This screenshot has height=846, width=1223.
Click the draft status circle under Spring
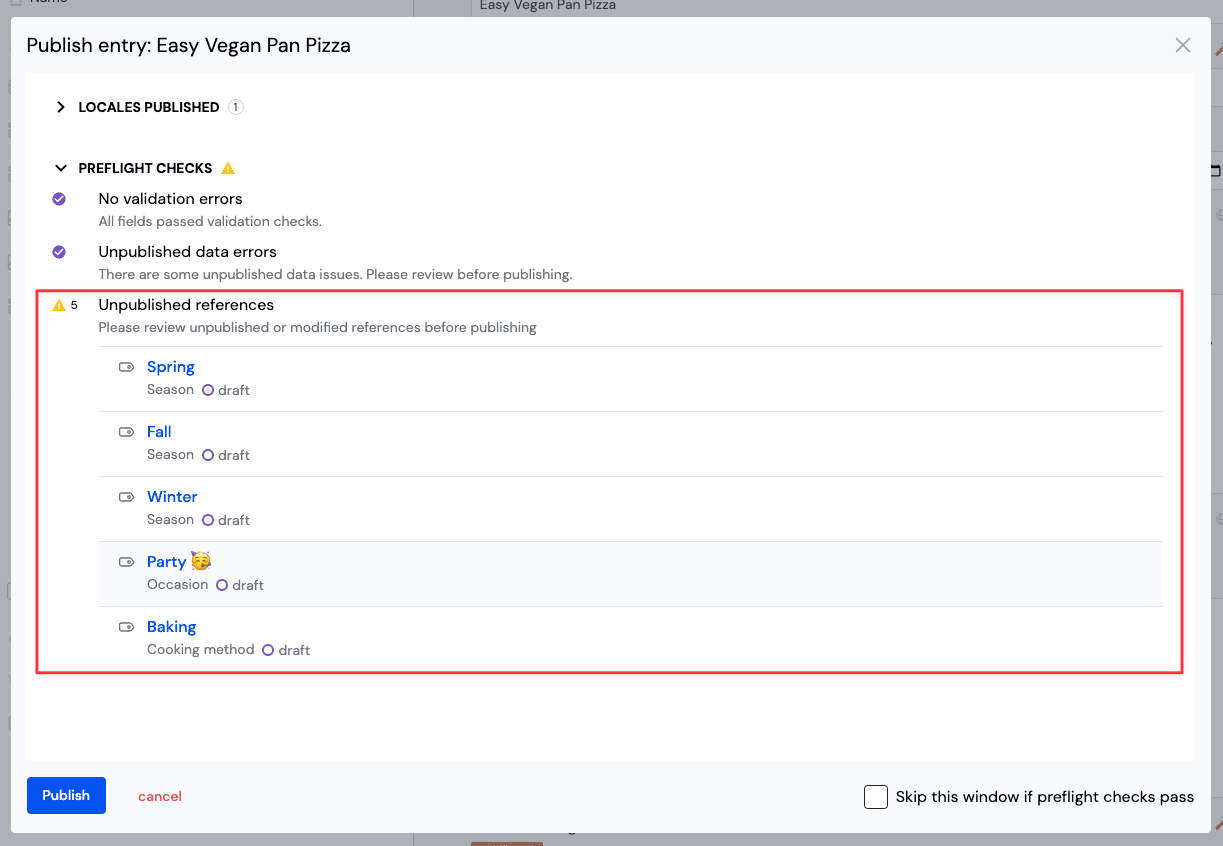[x=208, y=390]
